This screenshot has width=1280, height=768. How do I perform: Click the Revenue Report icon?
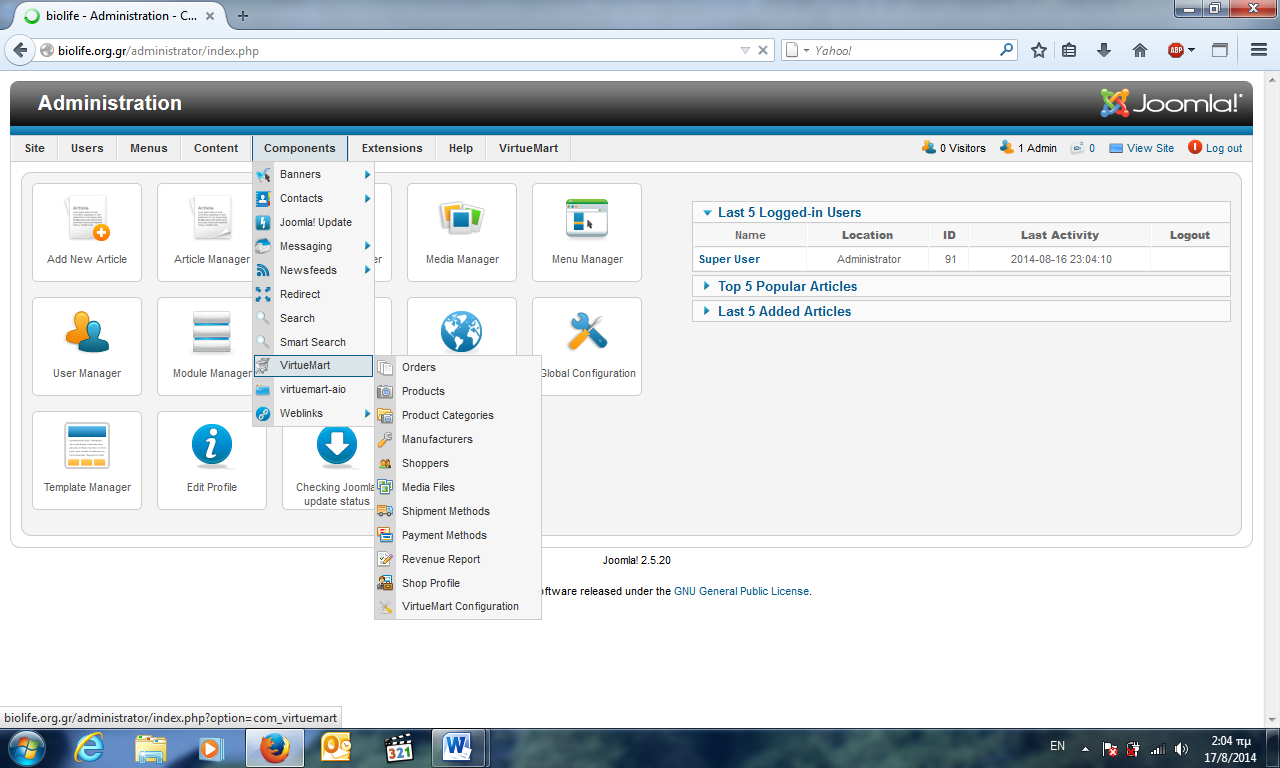[385, 559]
